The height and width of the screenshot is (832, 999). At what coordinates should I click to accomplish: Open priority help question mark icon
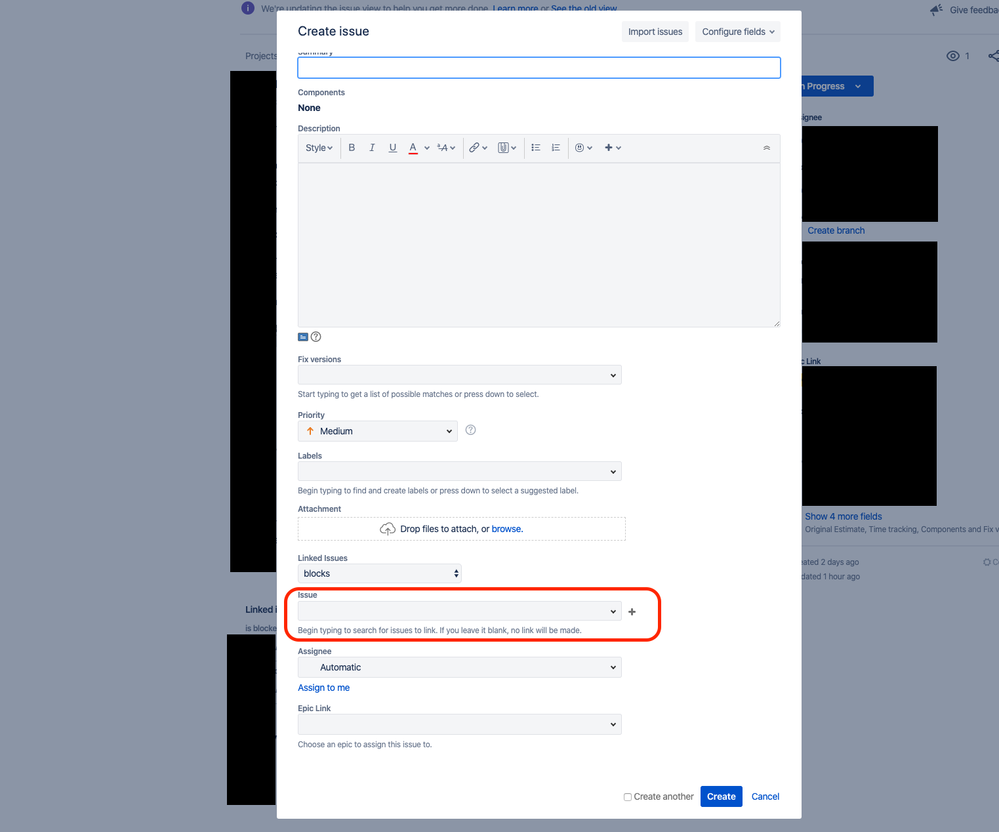click(x=471, y=430)
